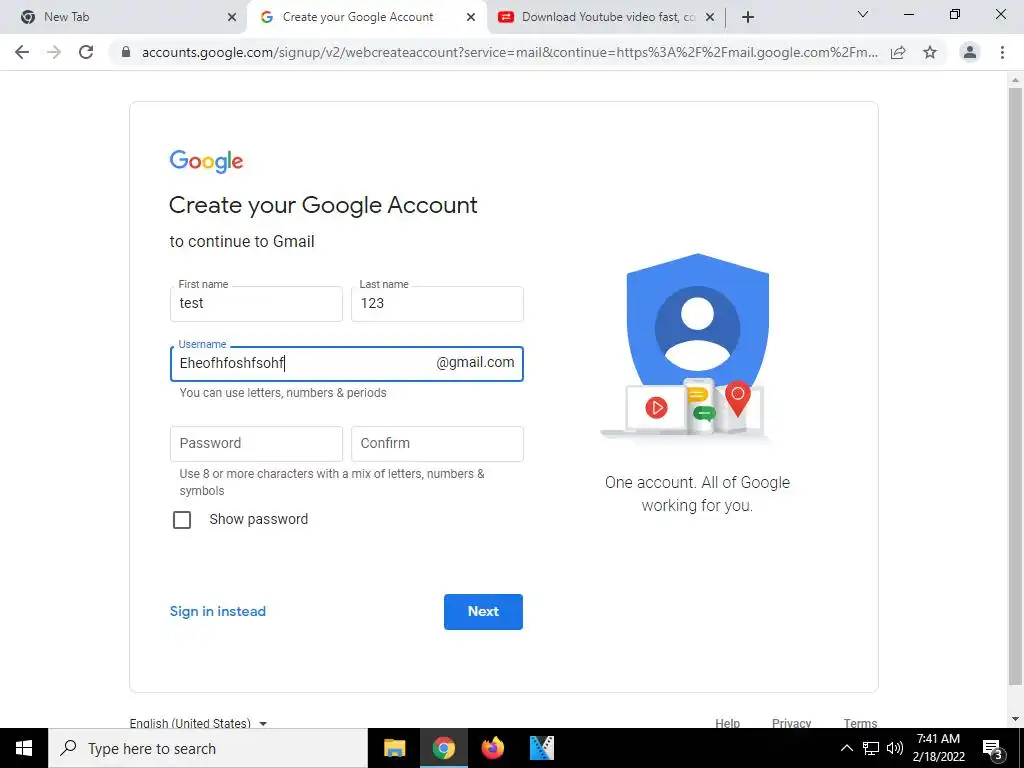
Task: Bookmark this page with the star icon
Action: (x=930, y=52)
